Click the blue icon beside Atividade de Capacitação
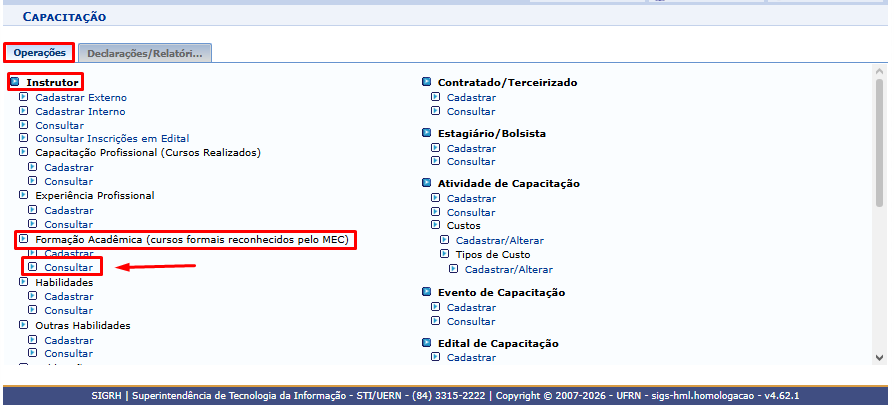The height and width of the screenshot is (409, 894). pos(426,183)
